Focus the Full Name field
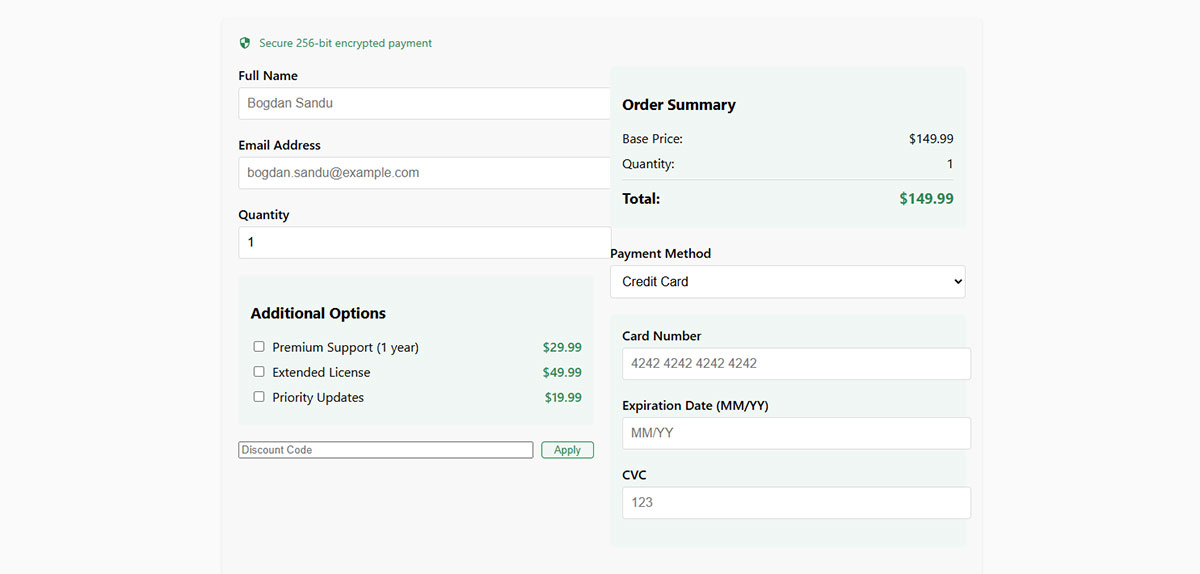 point(425,103)
